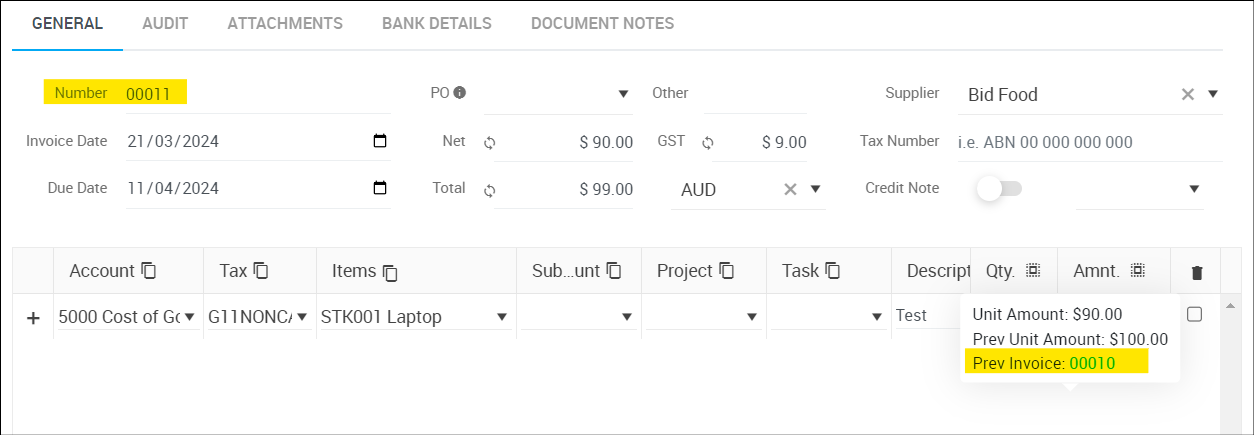This screenshot has height=435, width=1254.
Task: Toggle the Credit Note switch
Action: pyautogui.click(x=999, y=188)
